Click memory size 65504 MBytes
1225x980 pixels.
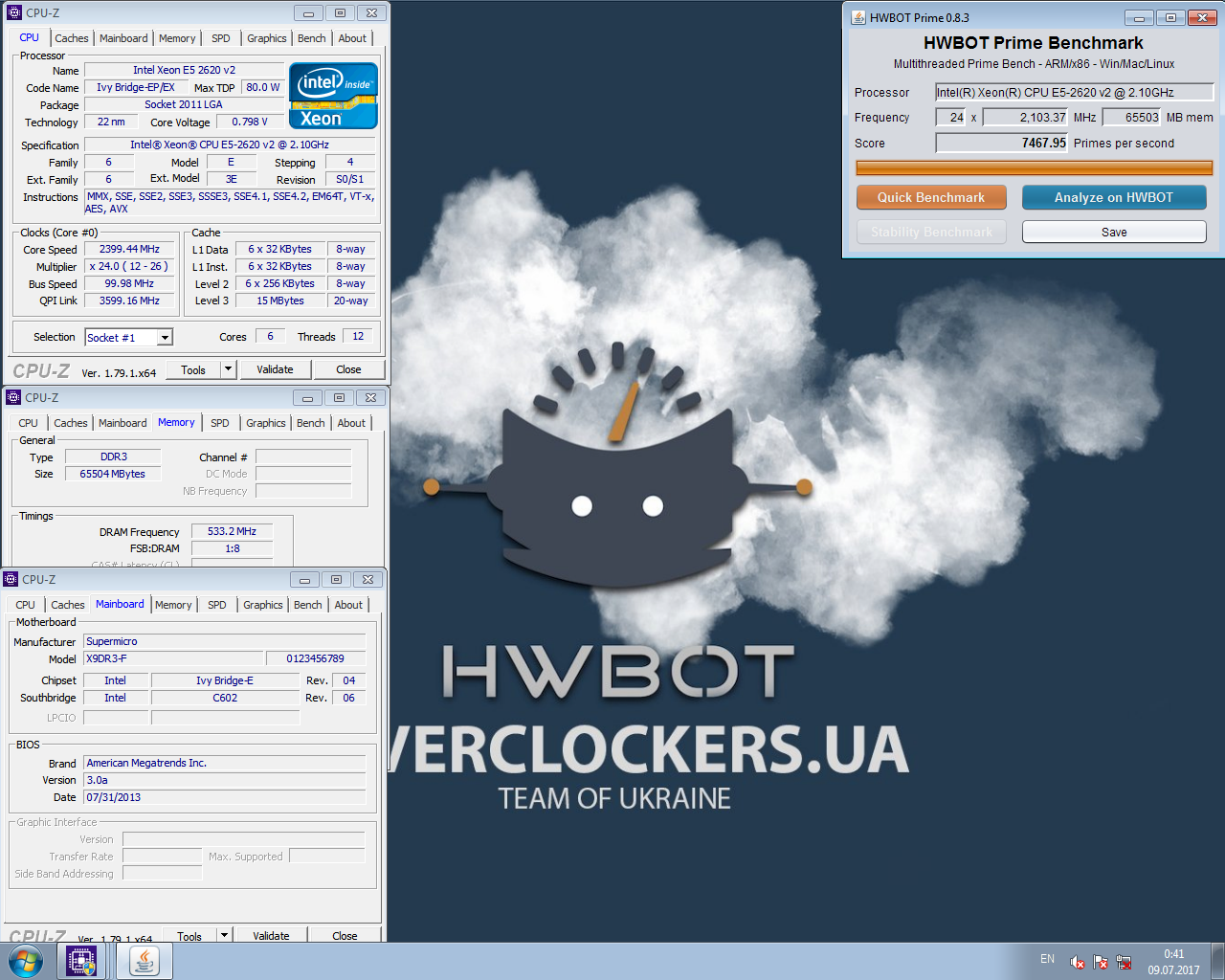[113, 474]
